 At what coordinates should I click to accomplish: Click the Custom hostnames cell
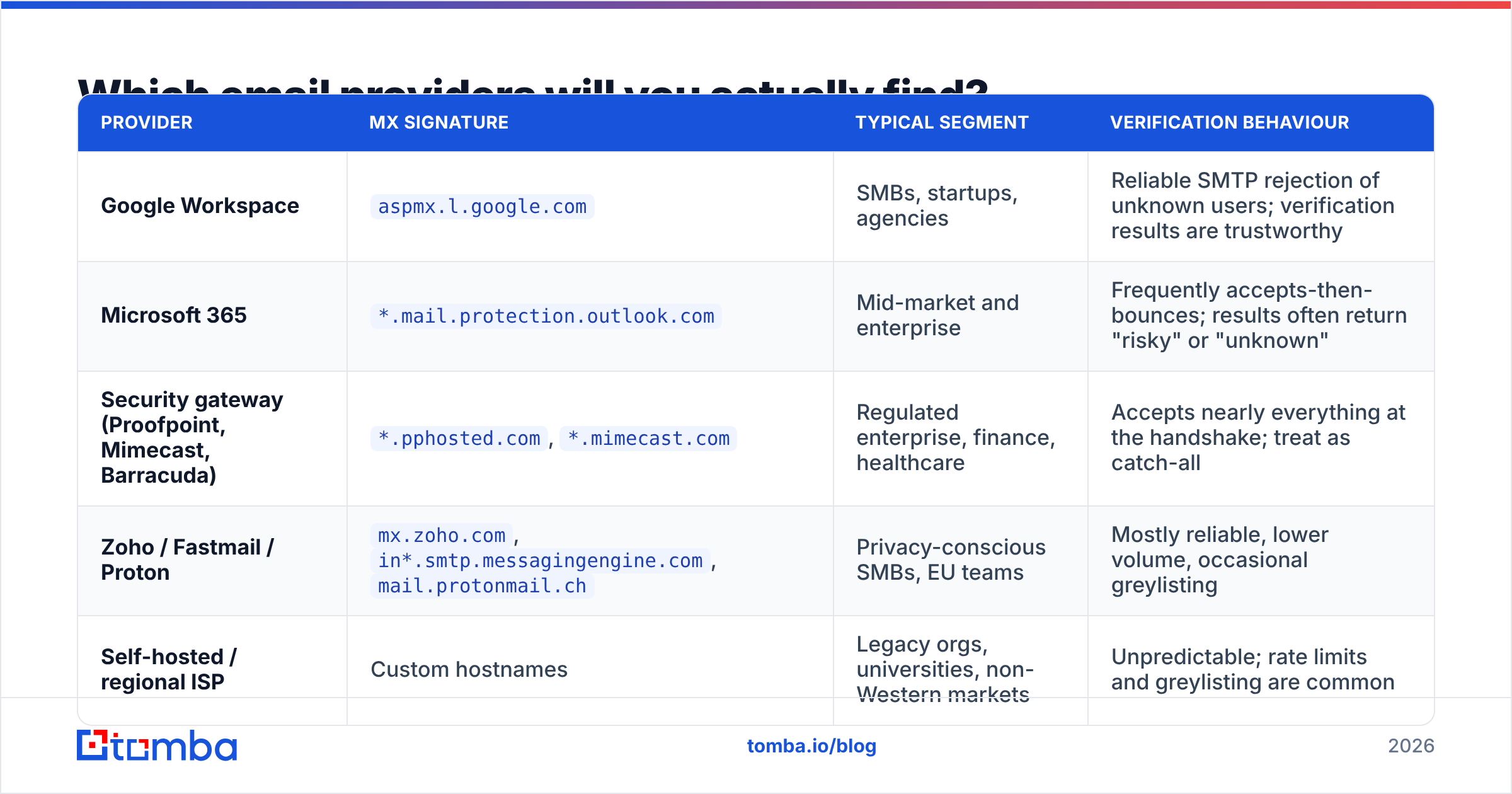tap(590, 669)
